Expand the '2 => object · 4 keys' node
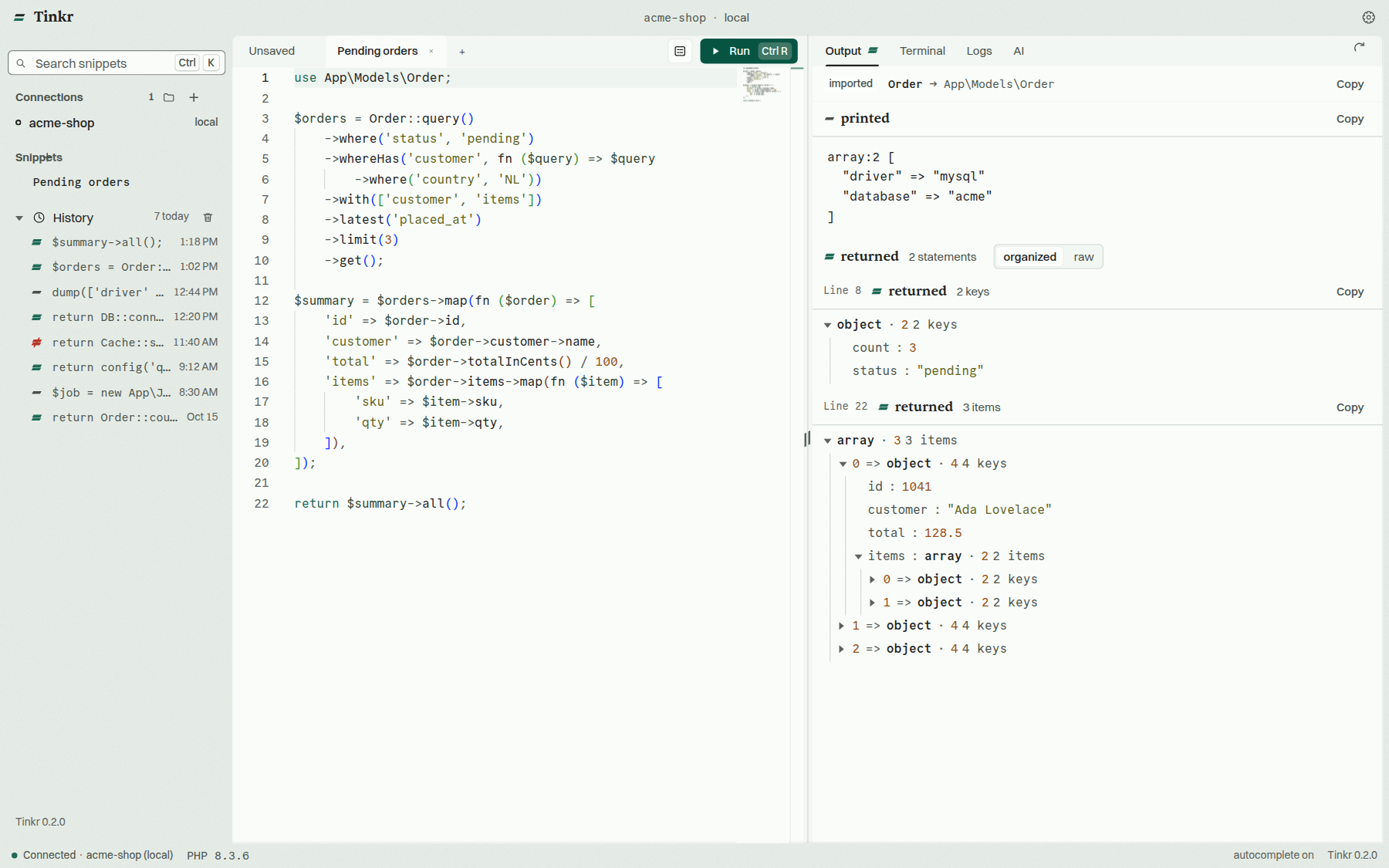The height and width of the screenshot is (868, 1389). pos(842,649)
